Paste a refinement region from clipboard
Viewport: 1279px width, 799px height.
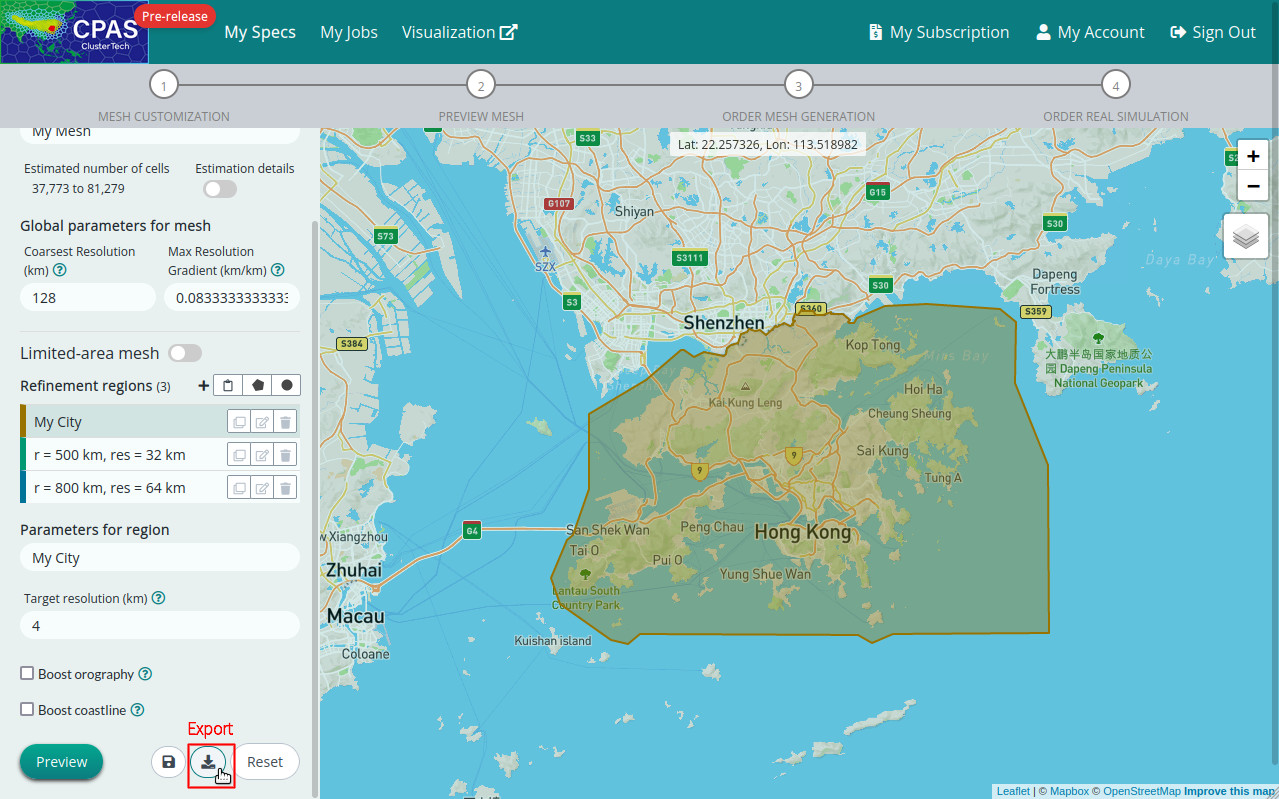[x=228, y=385]
